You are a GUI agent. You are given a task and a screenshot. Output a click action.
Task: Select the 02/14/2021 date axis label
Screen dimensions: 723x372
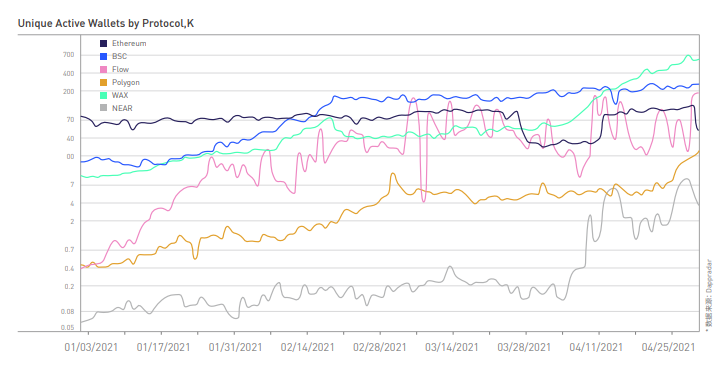[308, 347]
